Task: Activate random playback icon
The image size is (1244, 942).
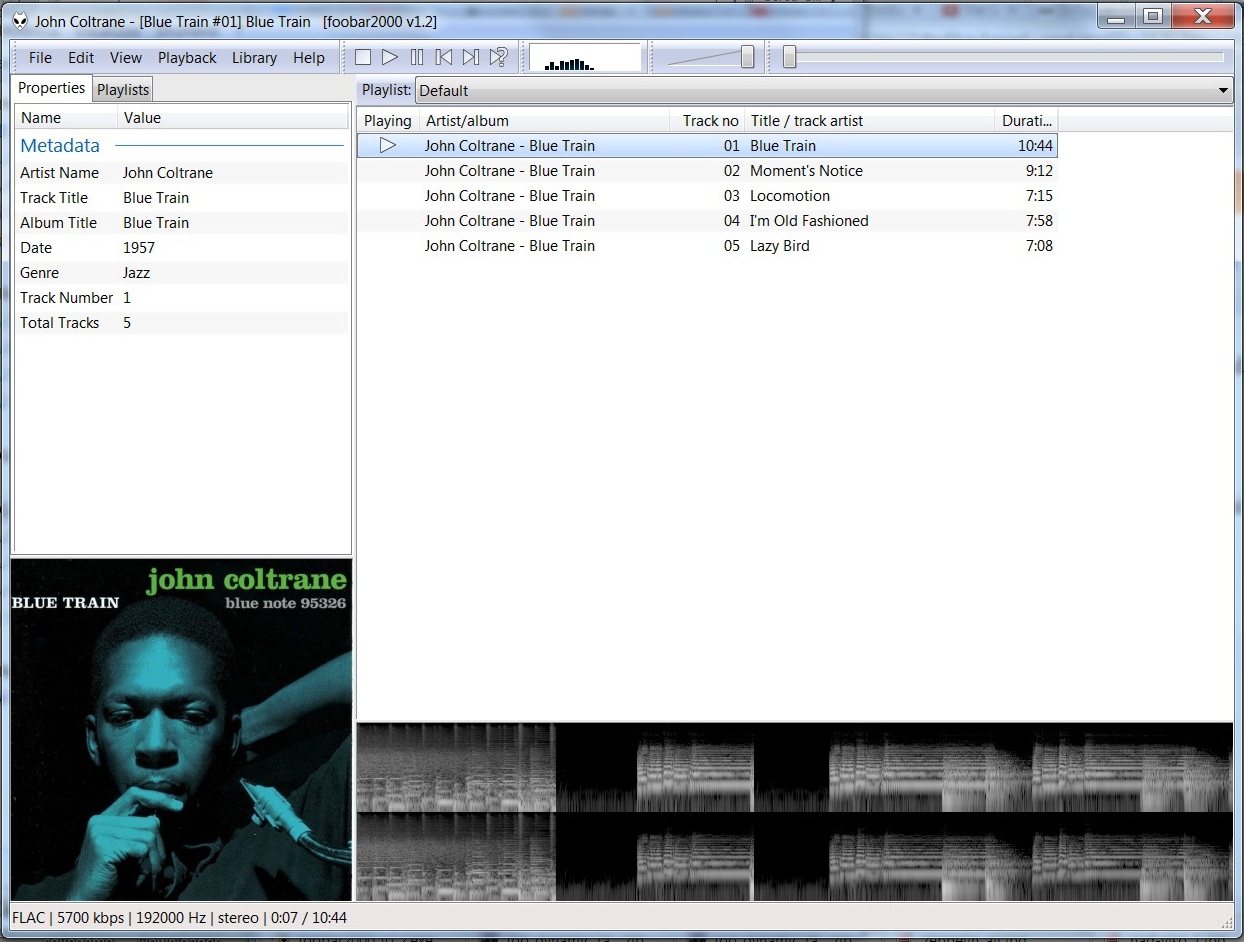Action: tap(497, 57)
